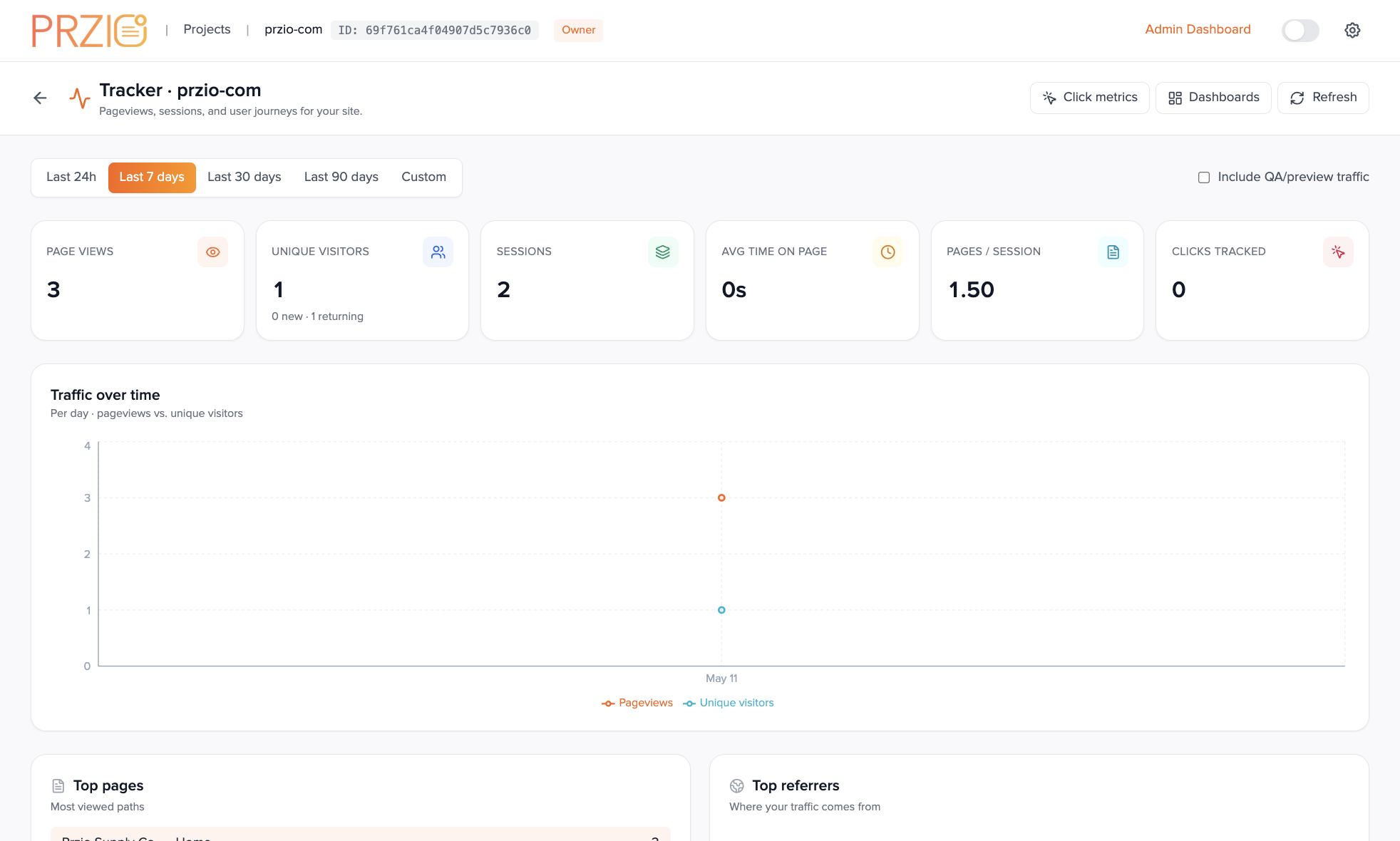The image size is (1400, 841).
Task: Open the Projects breadcrumb link
Action: (207, 29)
